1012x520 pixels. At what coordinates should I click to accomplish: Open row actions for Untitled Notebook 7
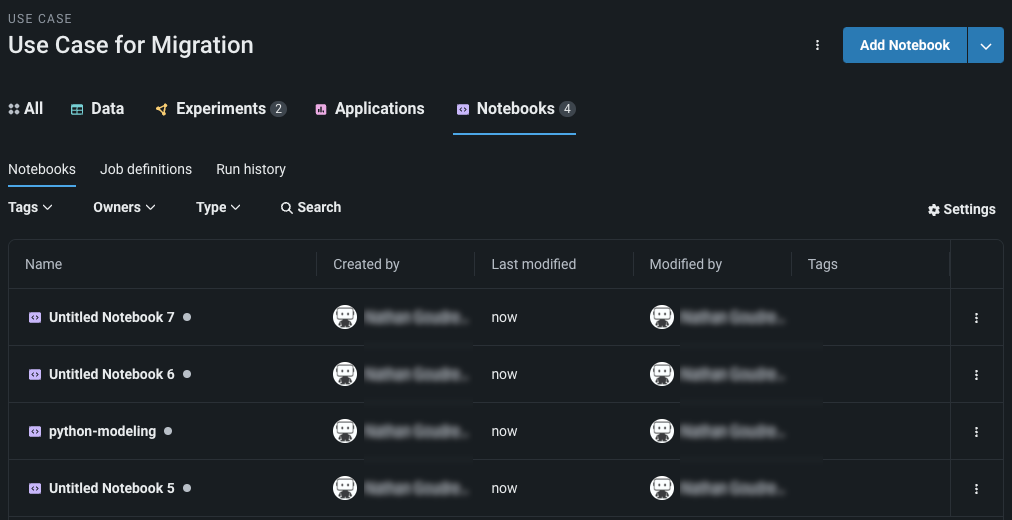pos(976,318)
